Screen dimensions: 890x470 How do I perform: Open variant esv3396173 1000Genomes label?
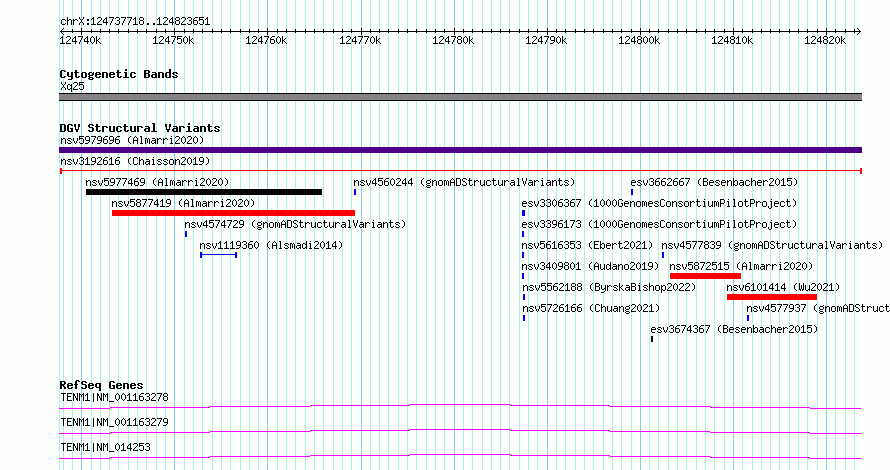pos(659,224)
